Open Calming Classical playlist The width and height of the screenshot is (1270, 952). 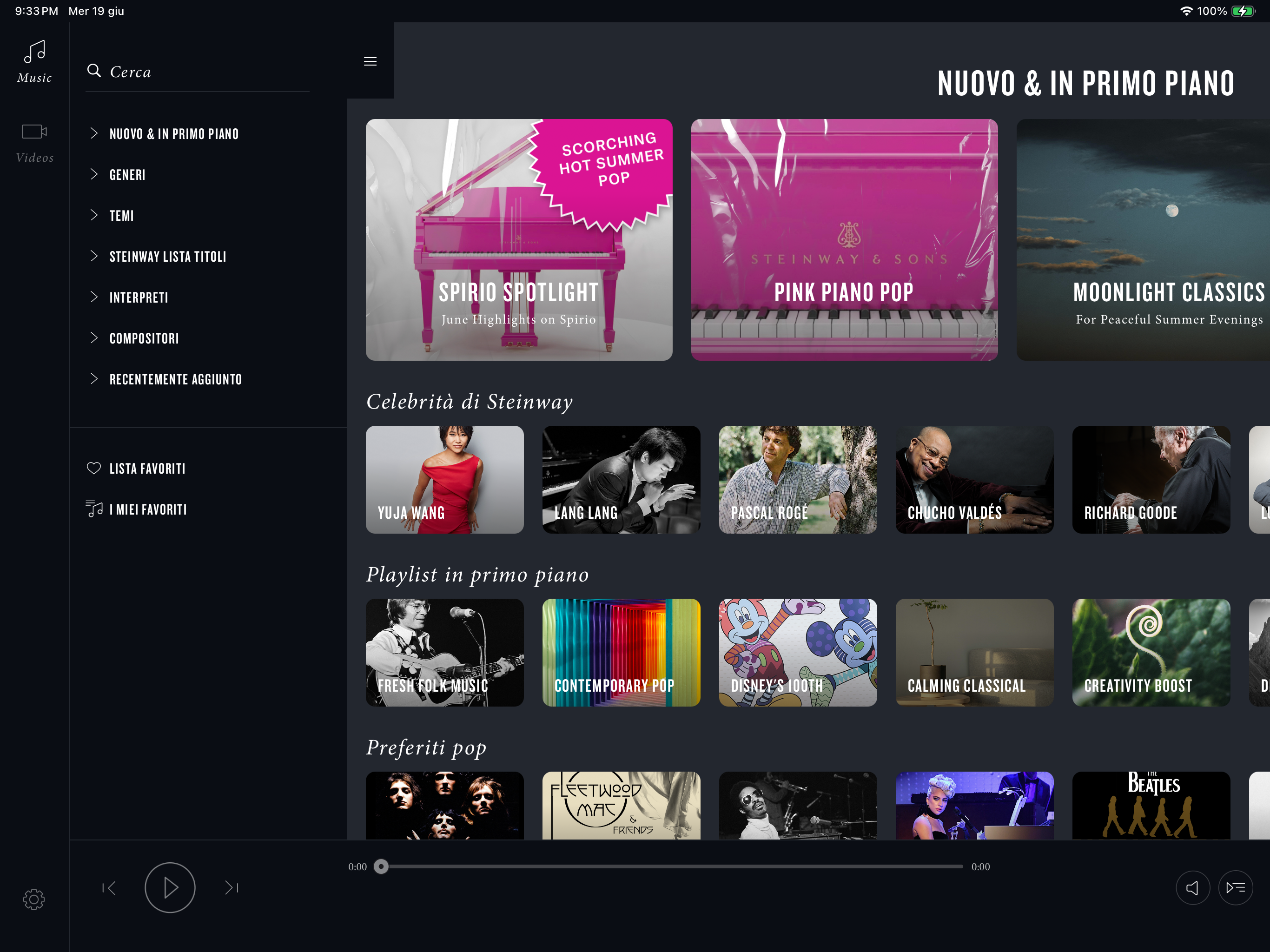tap(974, 652)
